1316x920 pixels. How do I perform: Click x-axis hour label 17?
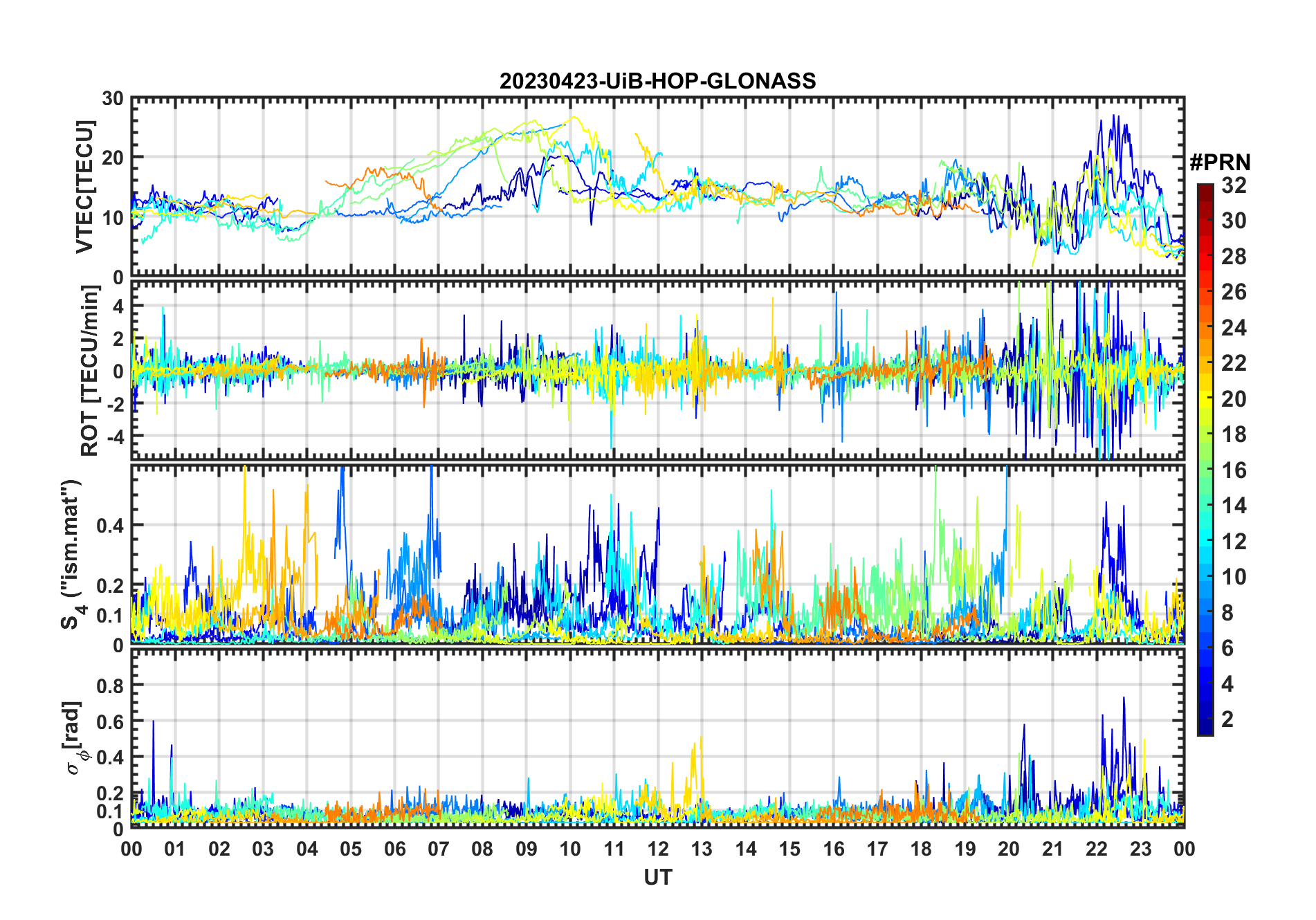click(877, 849)
